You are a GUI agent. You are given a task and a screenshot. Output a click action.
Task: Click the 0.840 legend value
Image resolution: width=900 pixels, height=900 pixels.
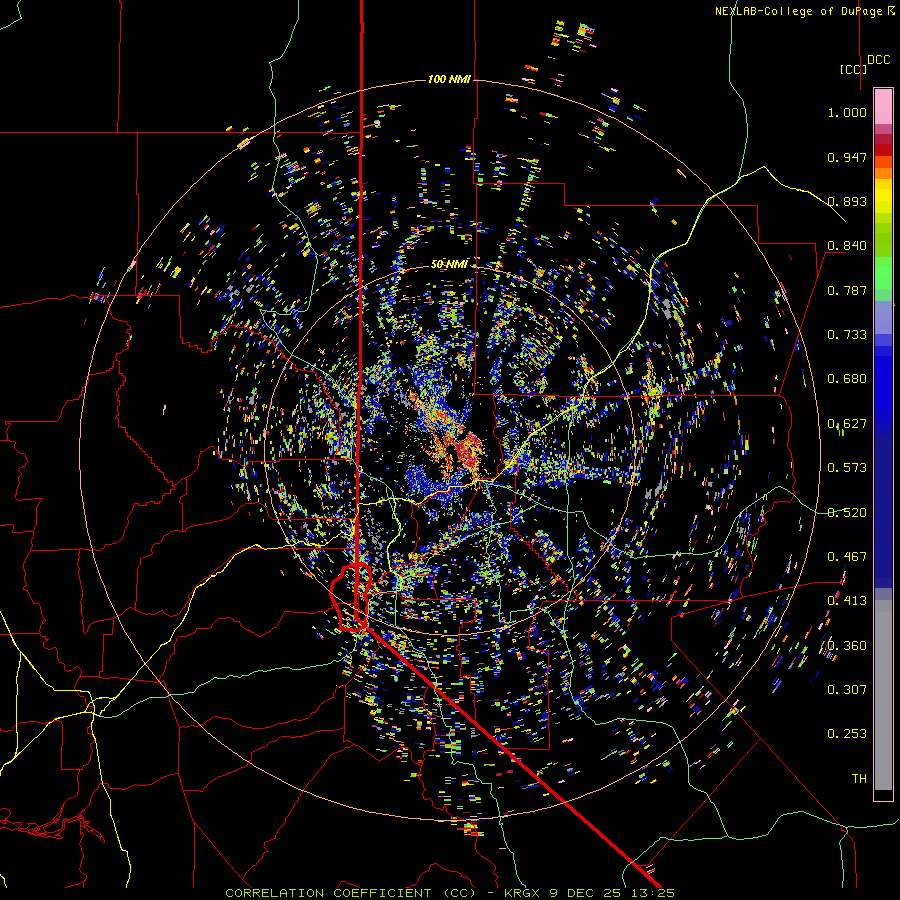tap(847, 246)
